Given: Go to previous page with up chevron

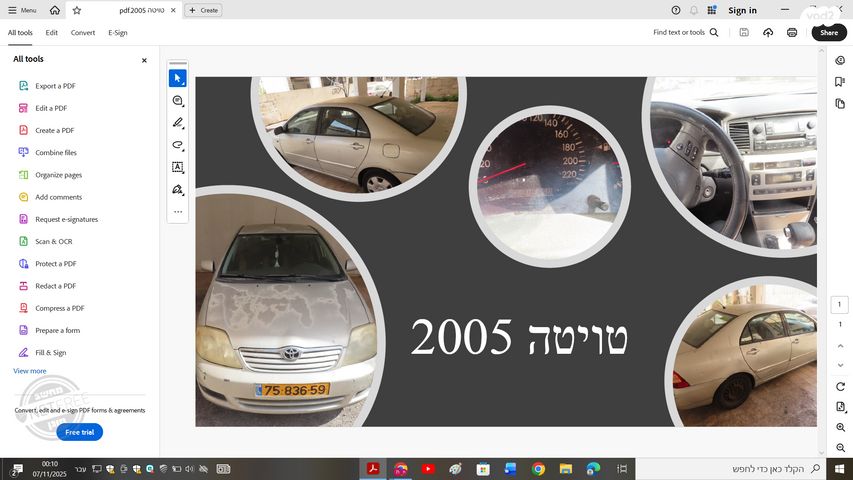Looking at the screenshot, I should 840,346.
